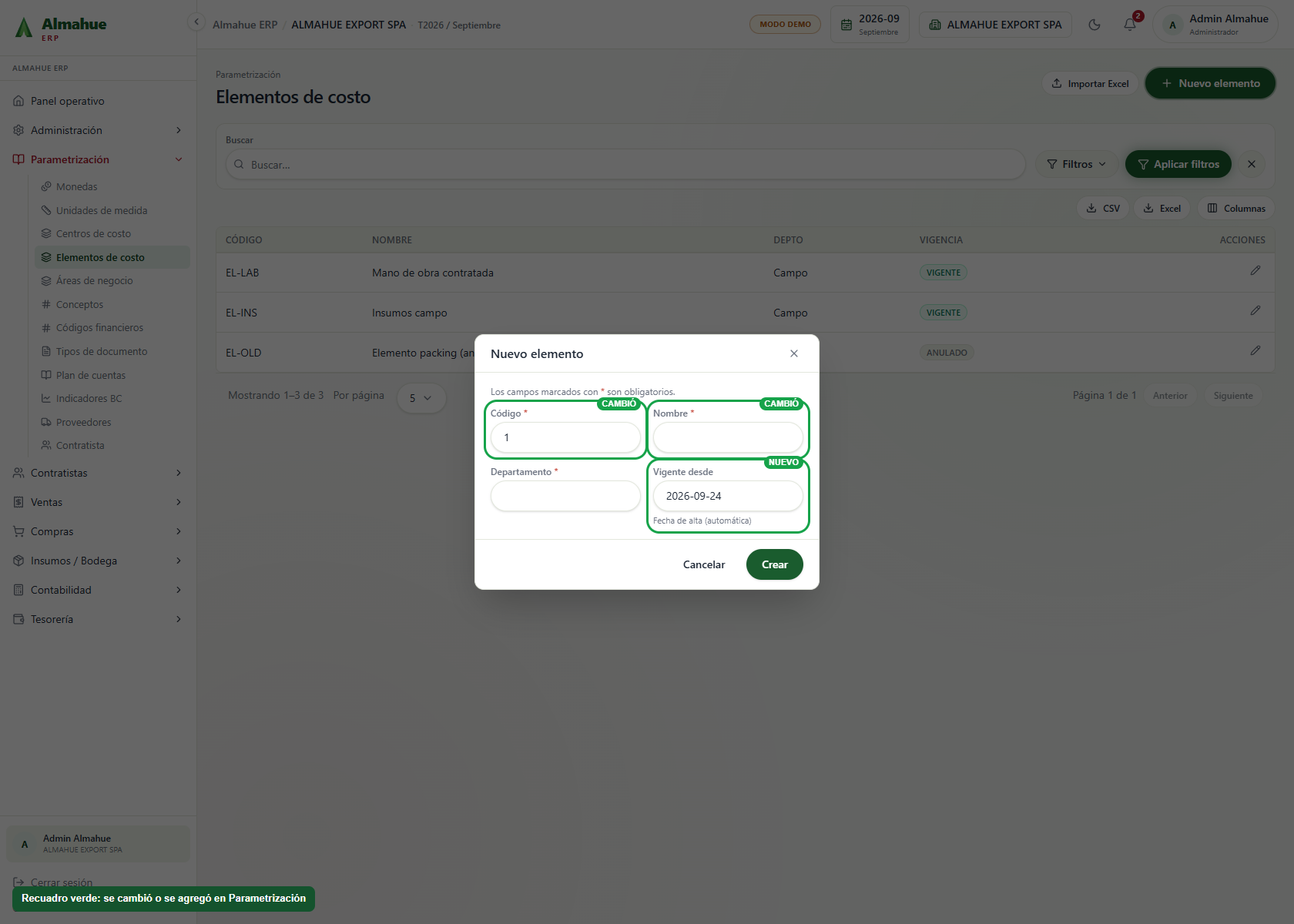The height and width of the screenshot is (924, 1294).
Task: Open the 2026-09 period selector
Action: [x=870, y=25]
